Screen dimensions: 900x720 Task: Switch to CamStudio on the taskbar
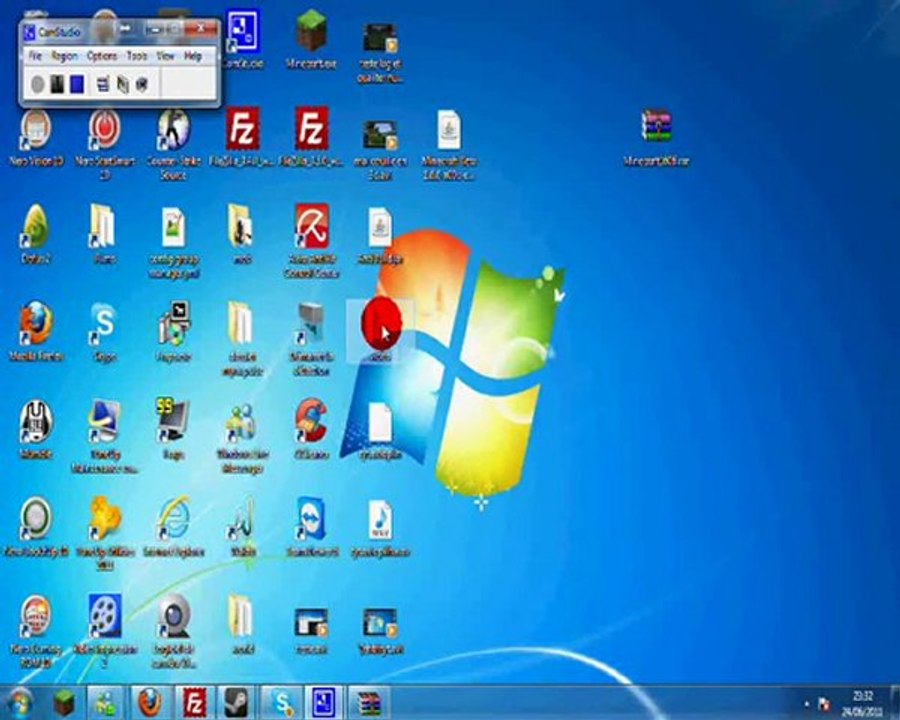[324, 703]
